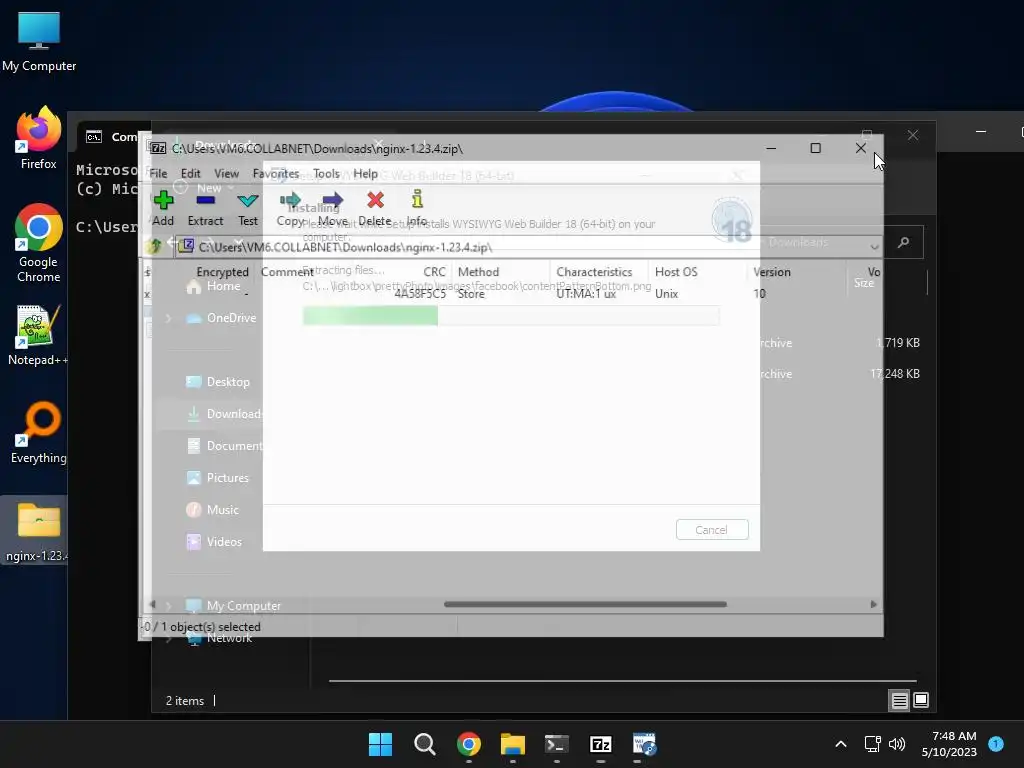This screenshot has height=768, width=1024.
Task: Open the Tools menu in 7-Zip
Action: (x=326, y=173)
